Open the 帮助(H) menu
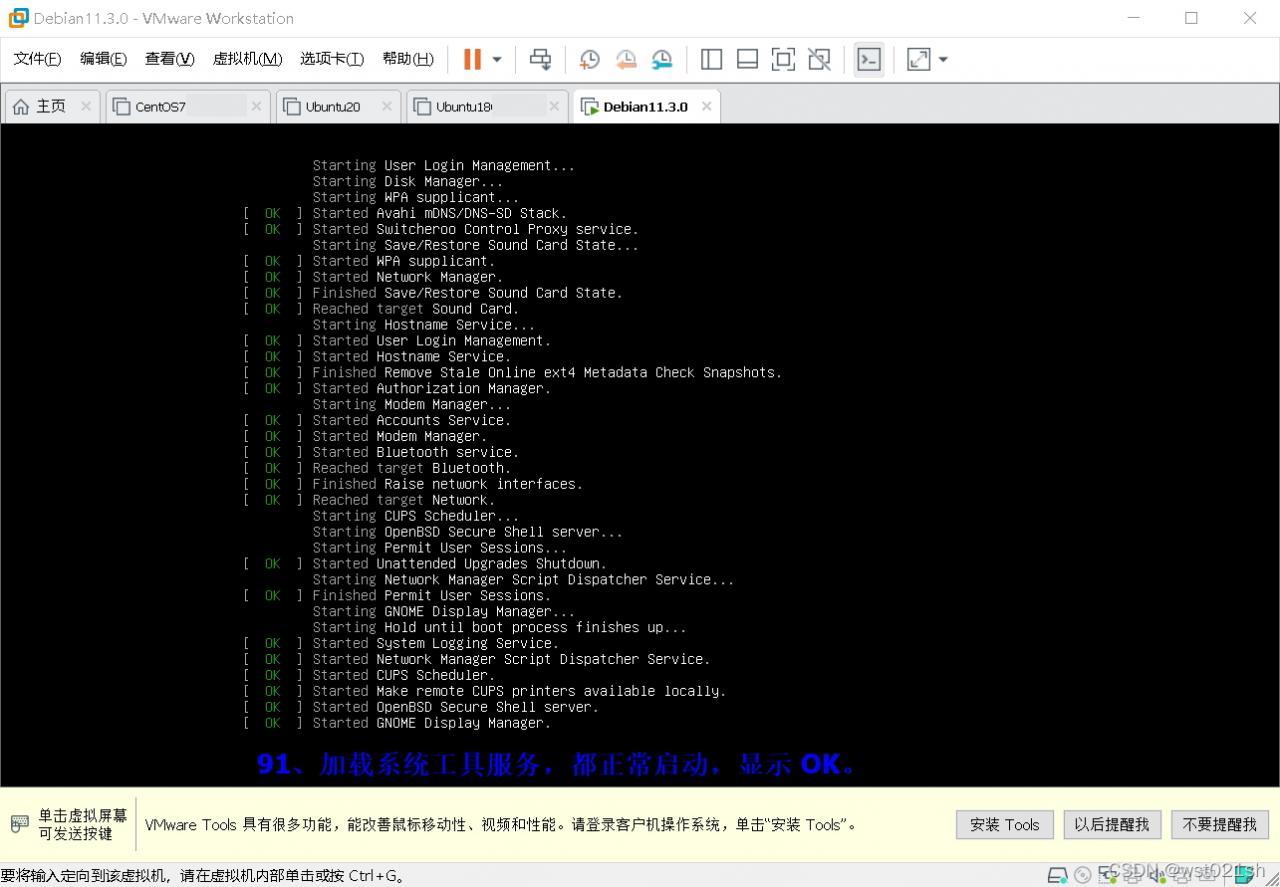The height and width of the screenshot is (887, 1280). 408,59
